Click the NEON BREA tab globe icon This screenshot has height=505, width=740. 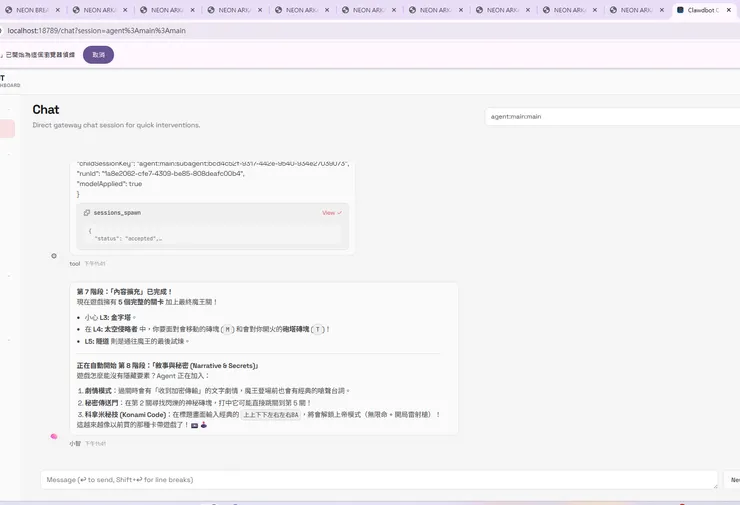tap(8, 10)
